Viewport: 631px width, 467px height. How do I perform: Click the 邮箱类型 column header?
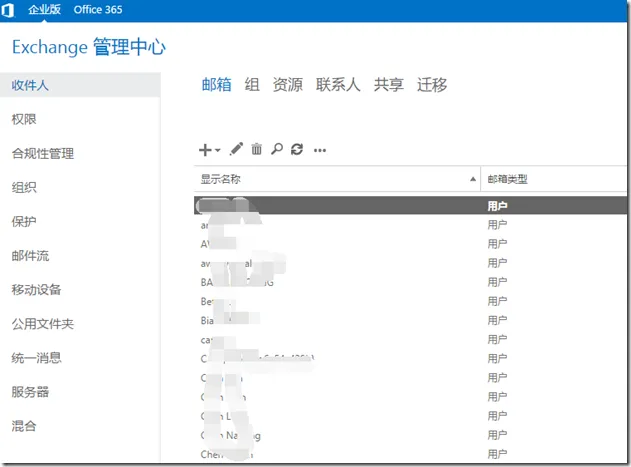coord(507,179)
